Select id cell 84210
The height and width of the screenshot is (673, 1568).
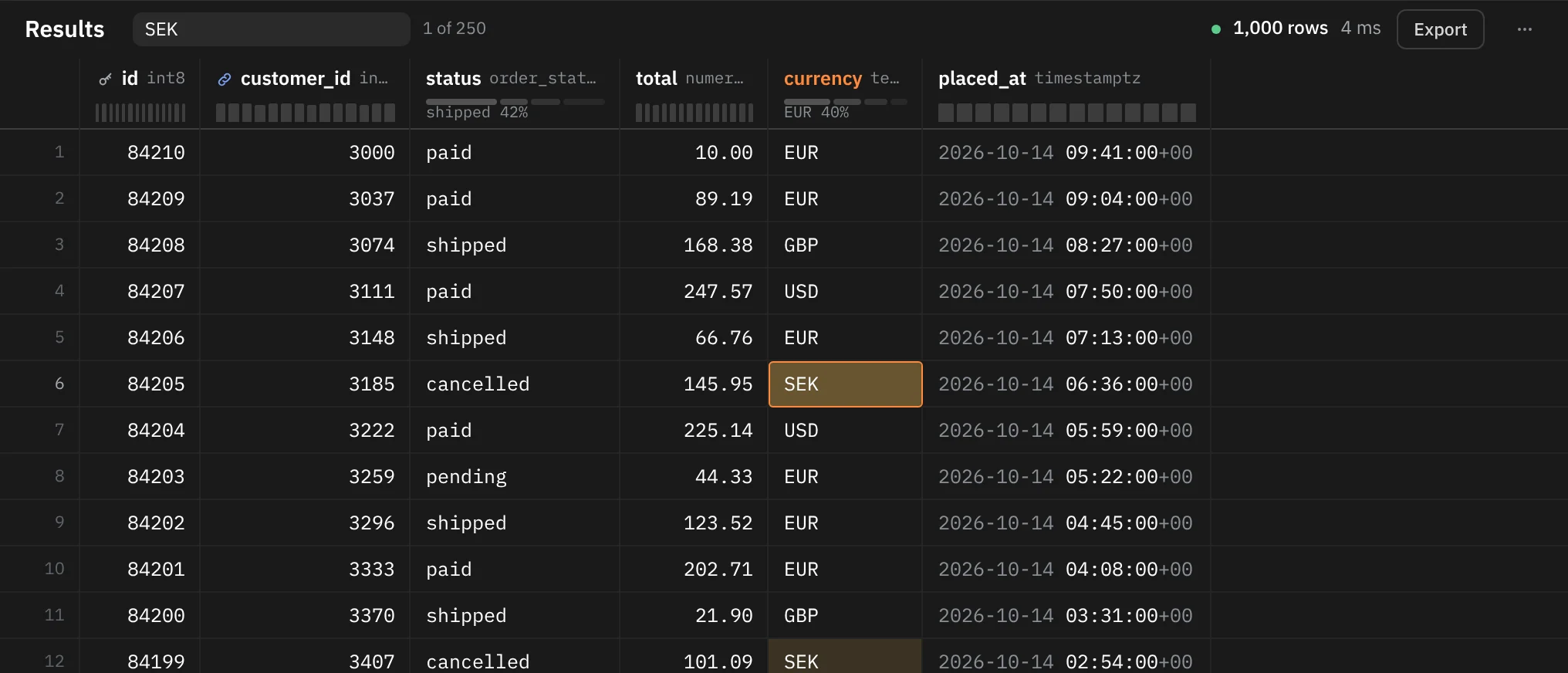(x=140, y=153)
